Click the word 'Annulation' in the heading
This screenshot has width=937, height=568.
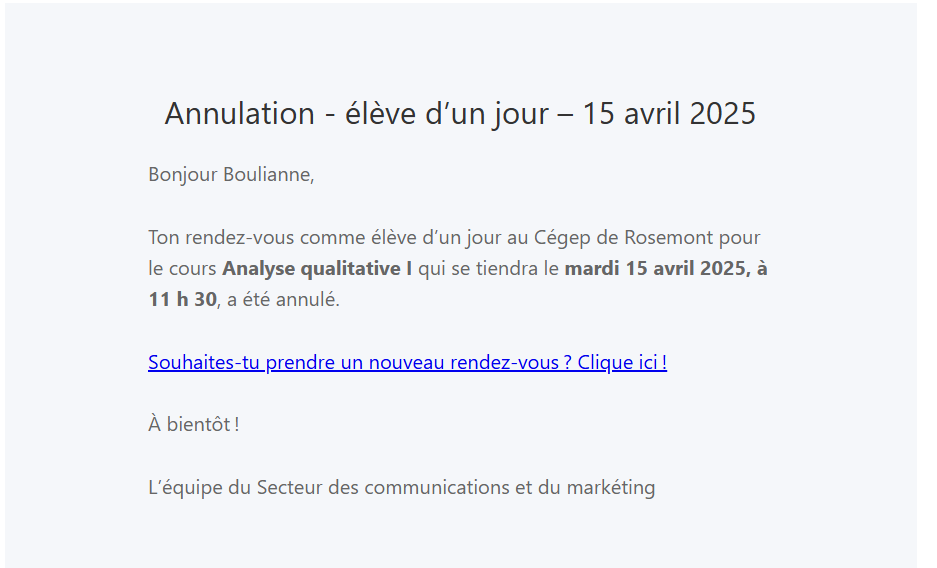[239, 114]
